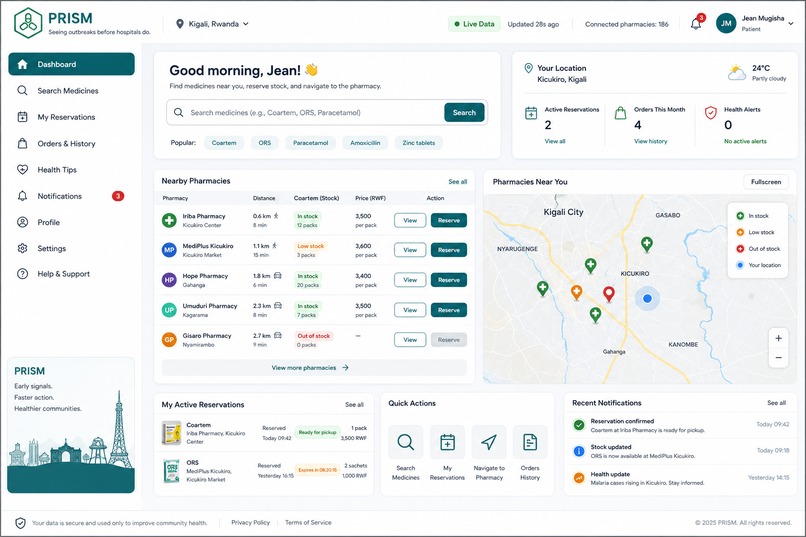Click the HP Hope Pharmacy avatar

(169, 280)
